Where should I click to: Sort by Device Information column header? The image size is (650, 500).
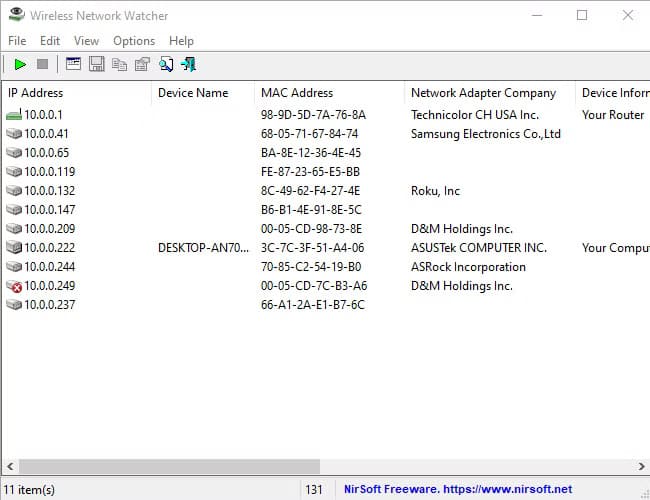tap(613, 93)
